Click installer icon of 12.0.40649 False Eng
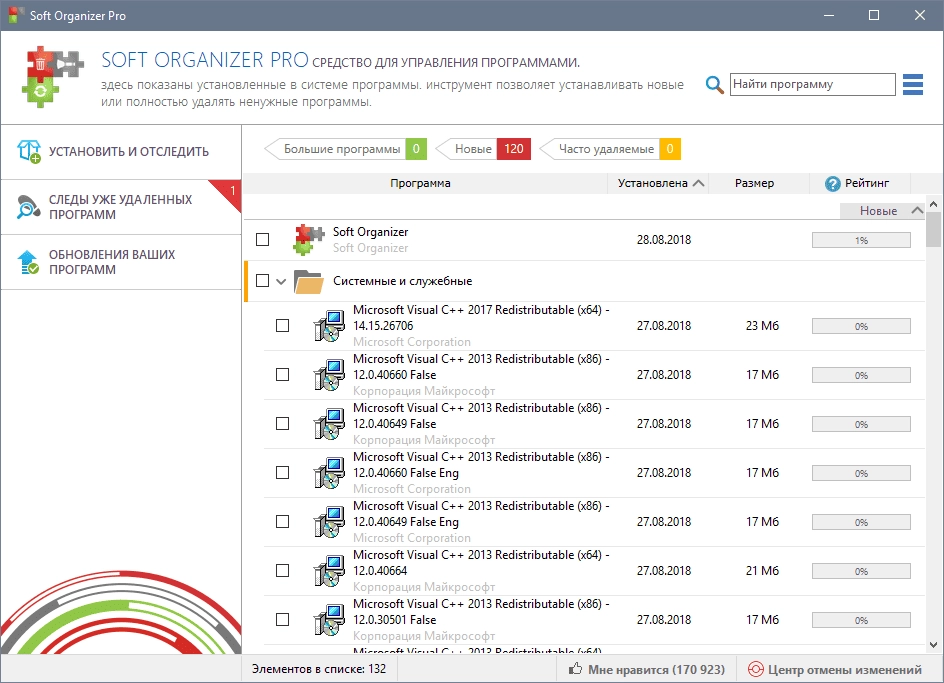This screenshot has width=944, height=683. [x=329, y=522]
